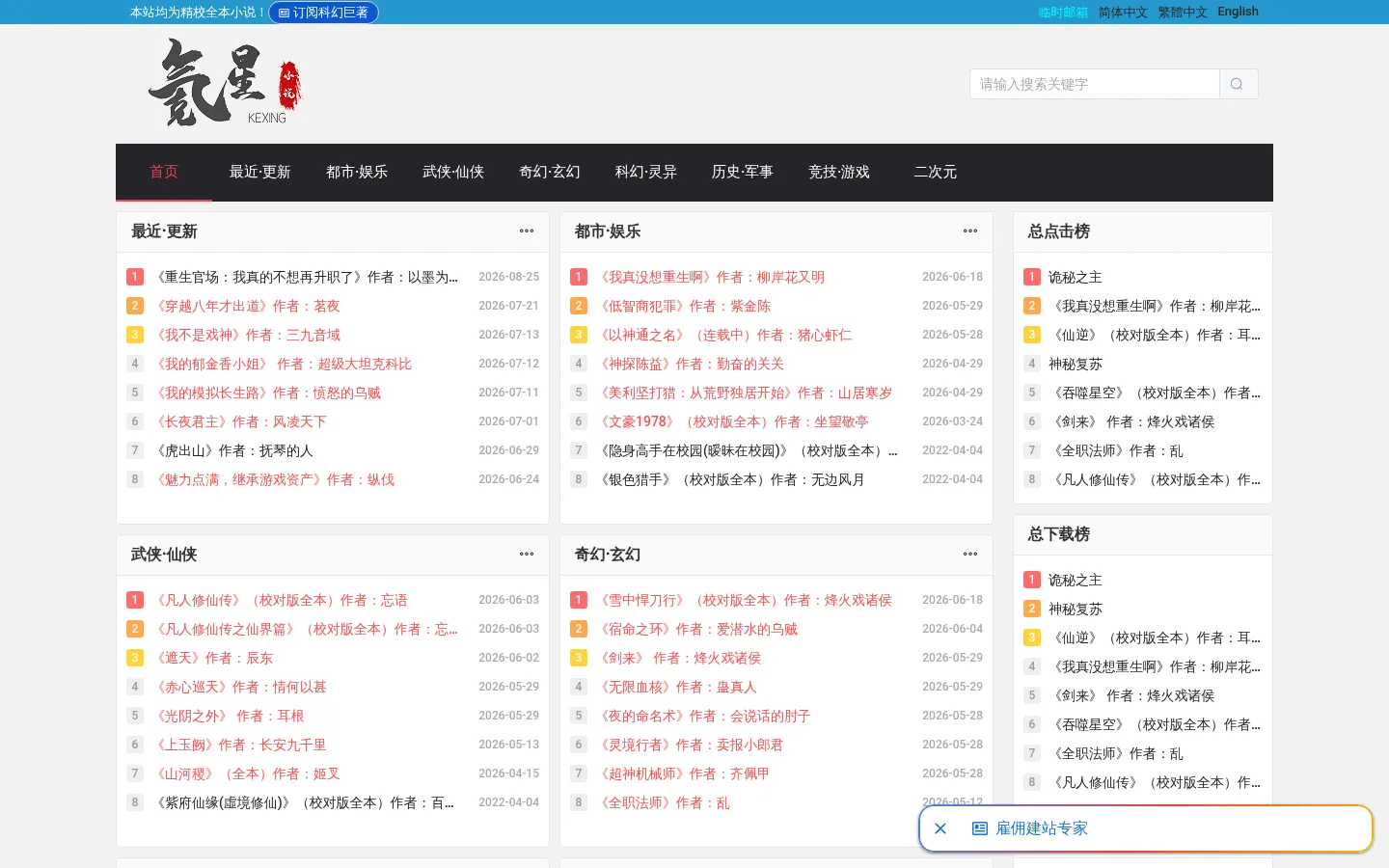
Task: Choose 科幻·灵异 in navigation bar
Action: pos(646,172)
